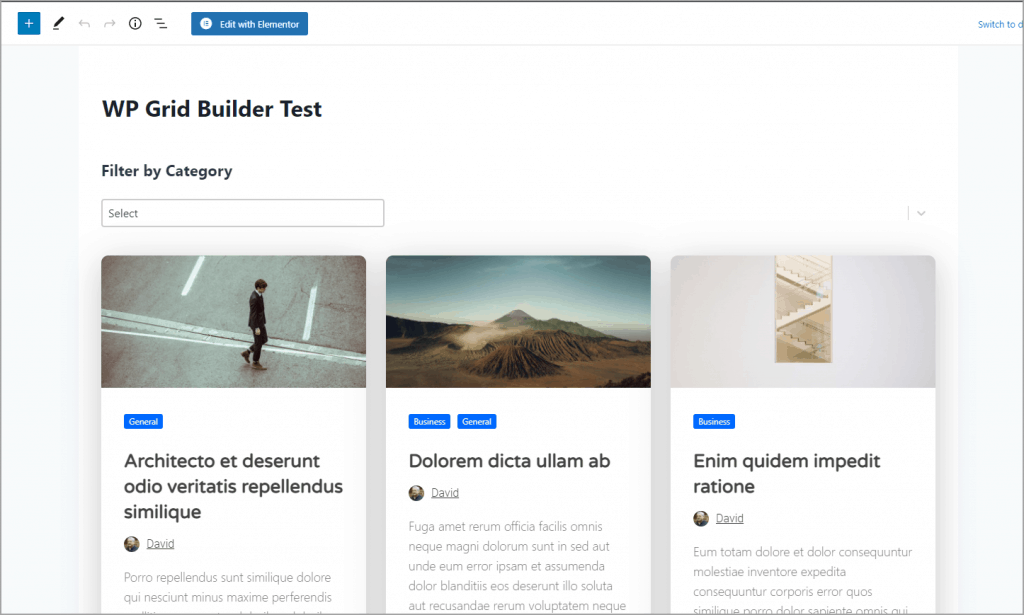Select the pencil editing tool icon

click(57, 22)
